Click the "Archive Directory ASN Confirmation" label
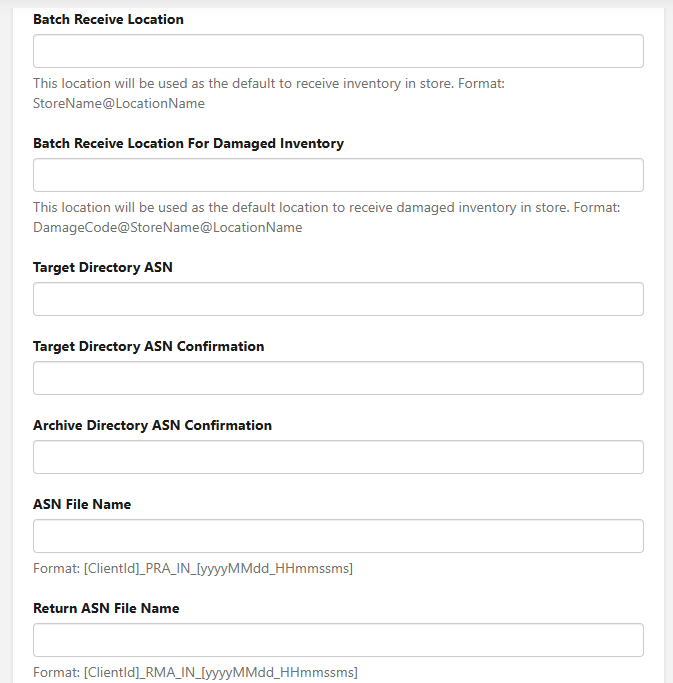This screenshot has height=683, width=673. 152,425
